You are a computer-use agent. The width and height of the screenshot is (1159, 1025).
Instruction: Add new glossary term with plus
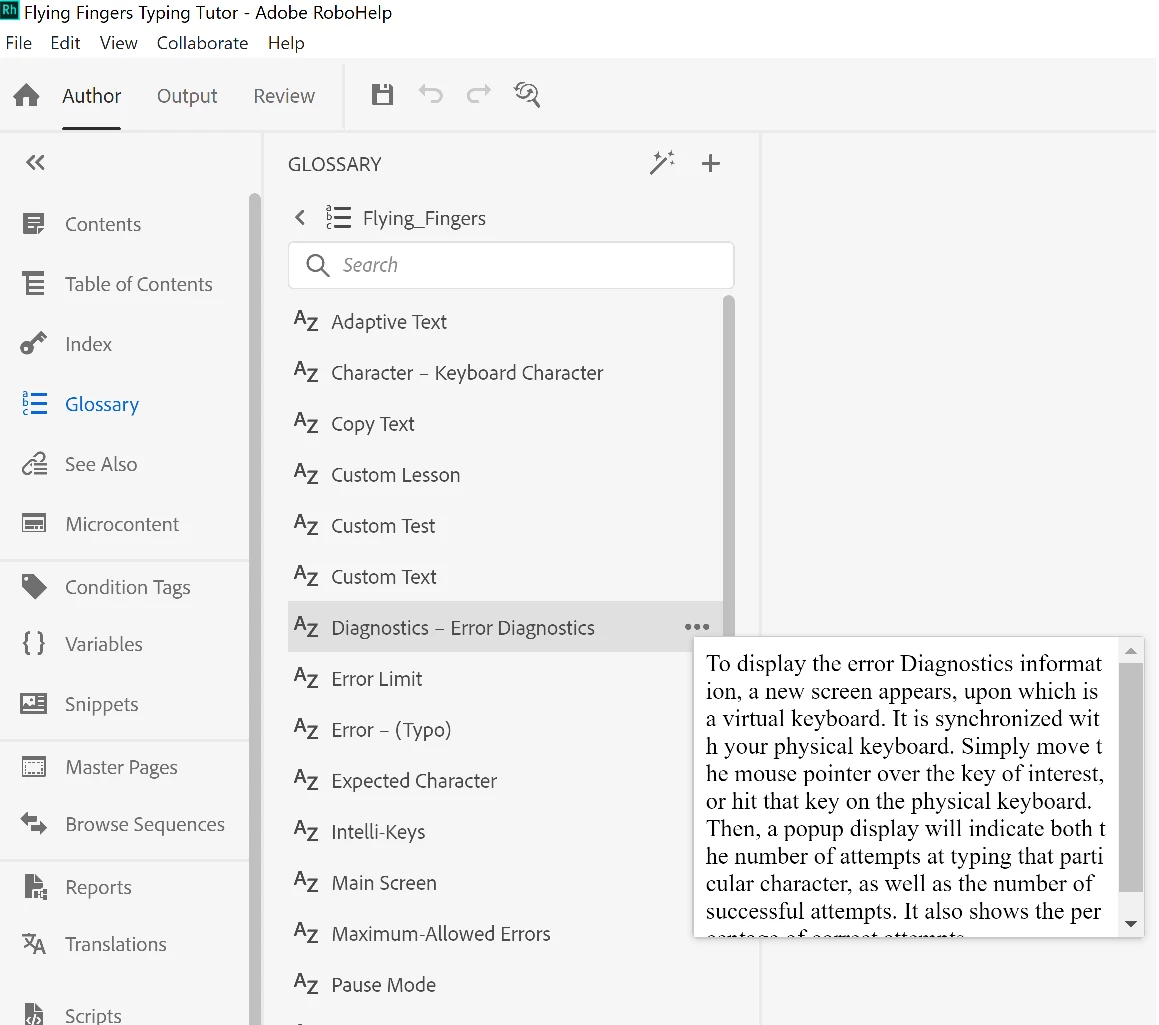[x=710, y=163]
